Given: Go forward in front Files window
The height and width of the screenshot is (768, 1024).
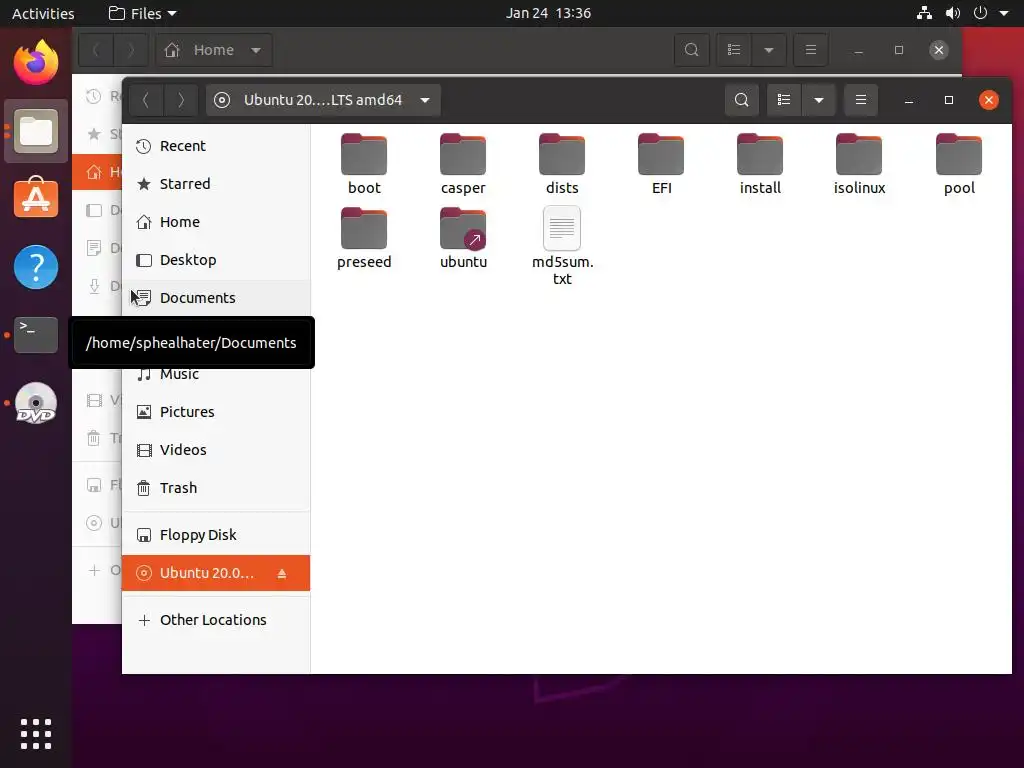Looking at the screenshot, I should click(180, 100).
